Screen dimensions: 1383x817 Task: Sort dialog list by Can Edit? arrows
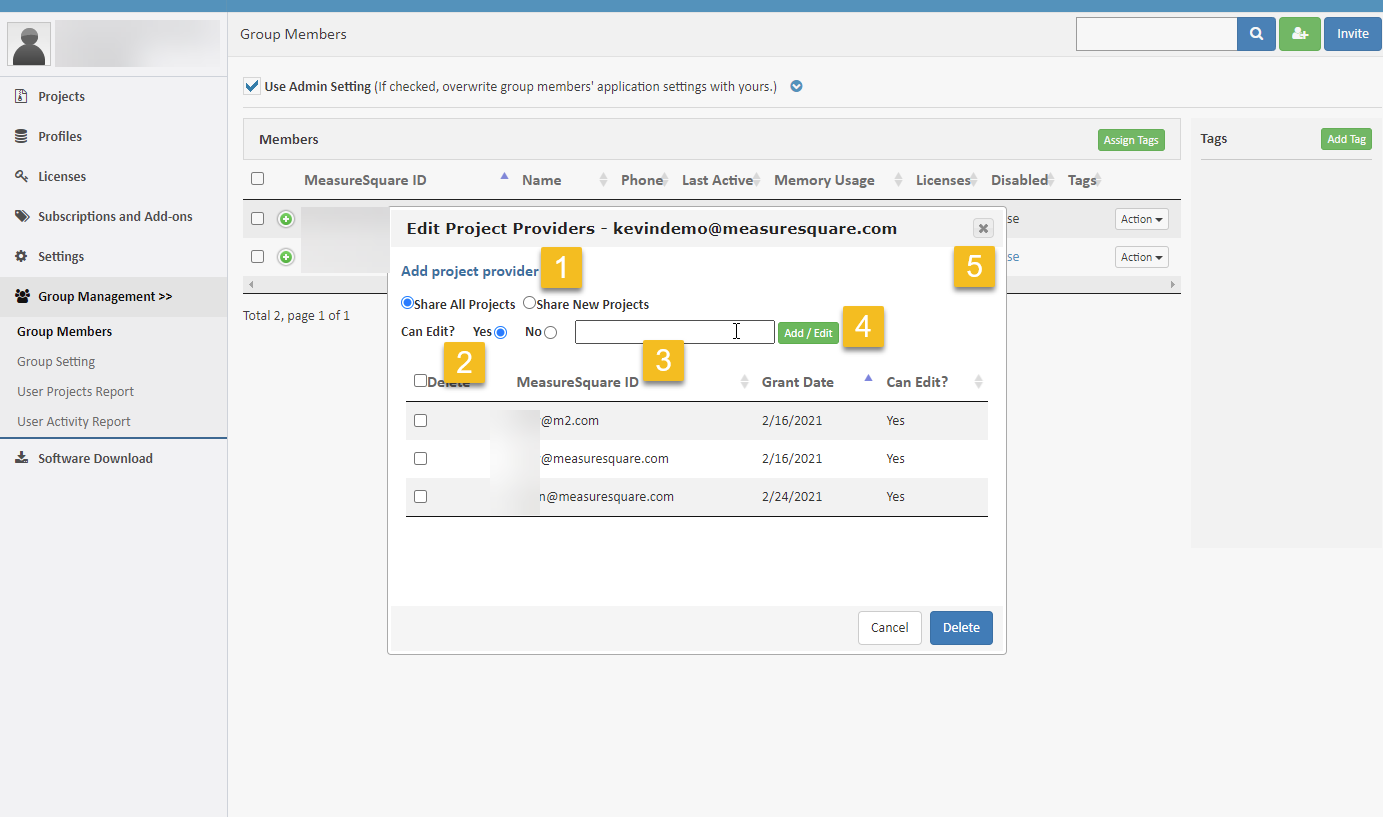point(979,382)
